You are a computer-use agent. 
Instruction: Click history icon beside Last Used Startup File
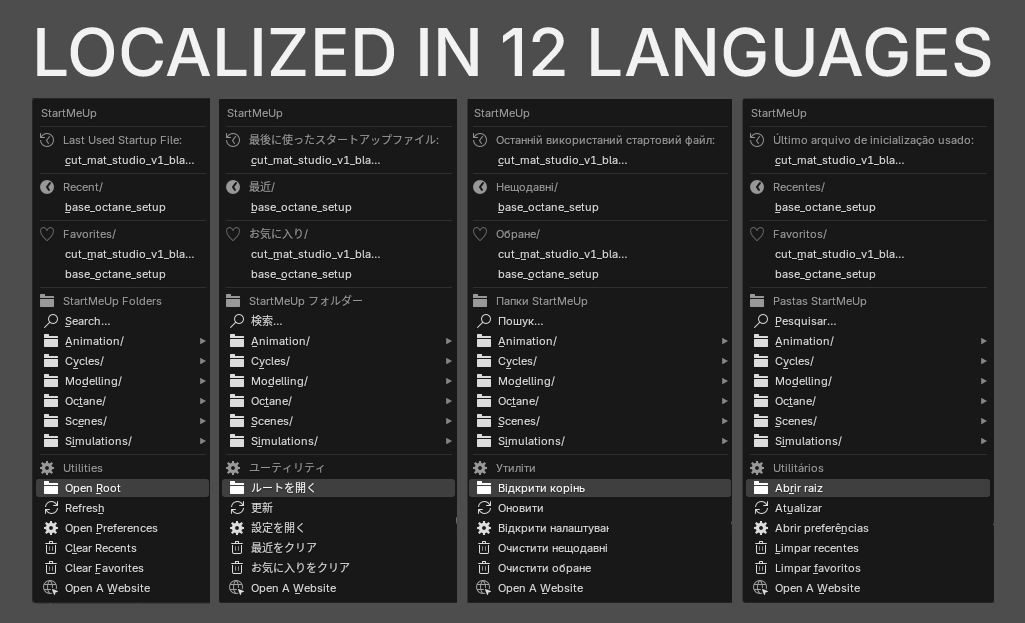pos(47,140)
